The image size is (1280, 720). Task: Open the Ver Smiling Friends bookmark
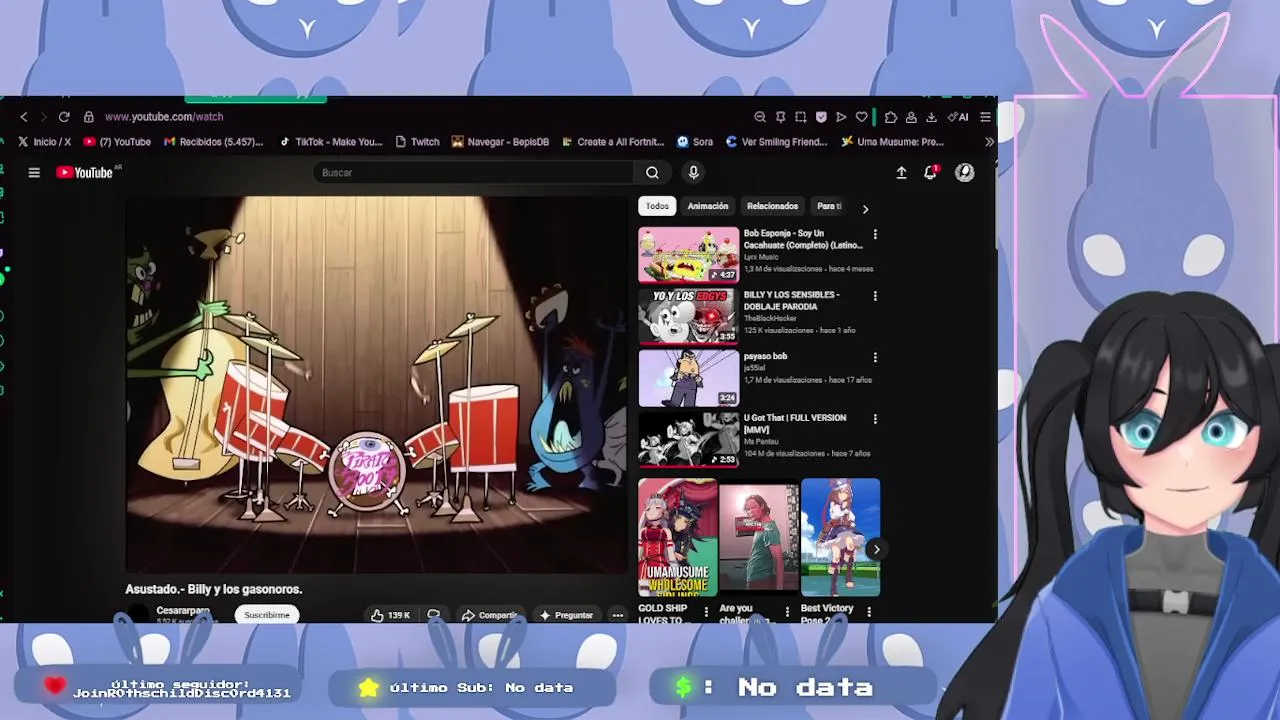click(776, 142)
